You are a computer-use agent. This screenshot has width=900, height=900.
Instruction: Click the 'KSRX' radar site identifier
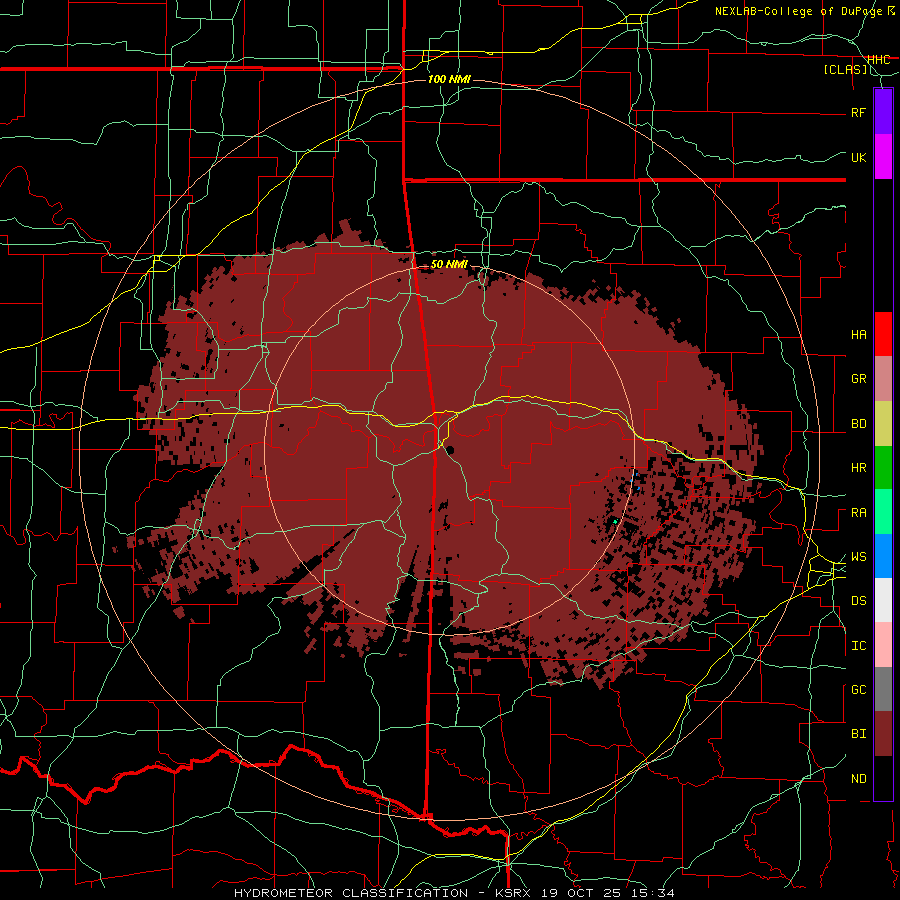[x=514, y=893]
